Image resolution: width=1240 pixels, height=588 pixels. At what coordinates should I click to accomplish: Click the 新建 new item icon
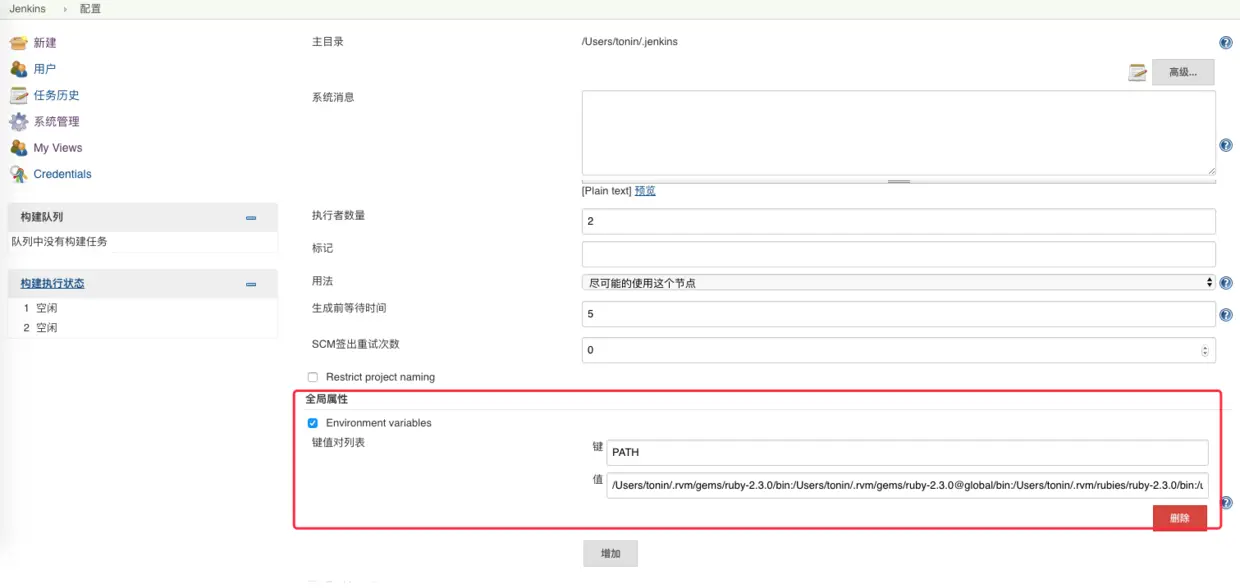click(x=18, y=43)
